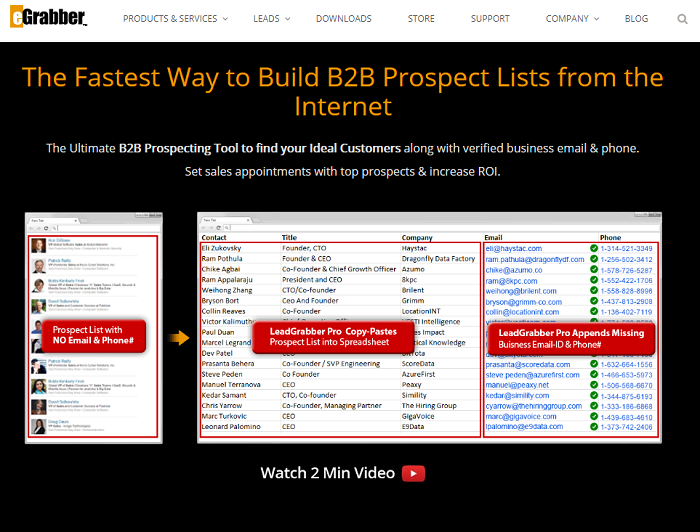This screenshot has height=532, width=700.
Task: Expand Products & Services dropdown arrow
Action: [225, 19]
